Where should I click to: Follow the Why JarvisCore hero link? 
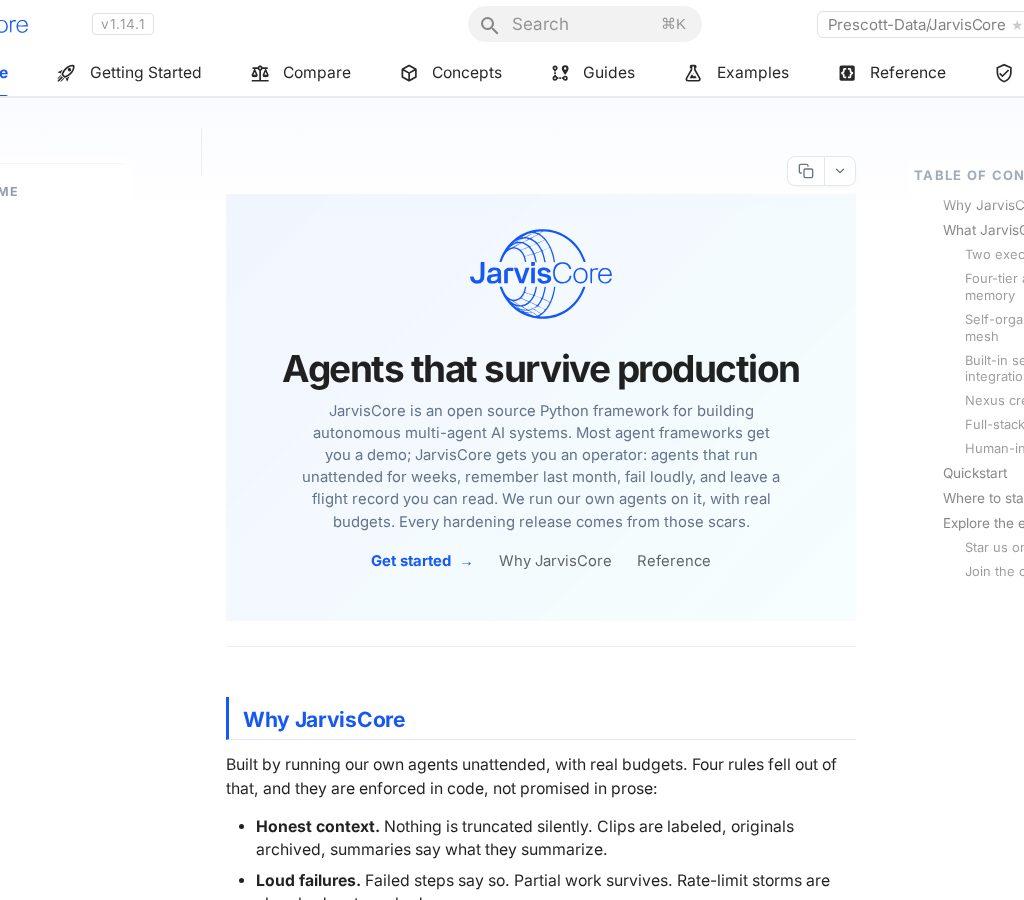(x=555, y=561)
